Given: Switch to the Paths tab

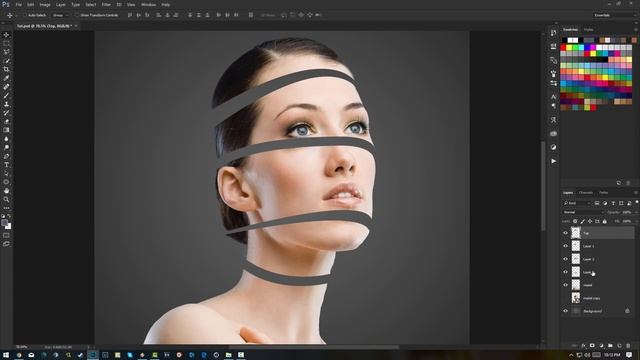Looking at the screenshot, I should pos(604,193).
